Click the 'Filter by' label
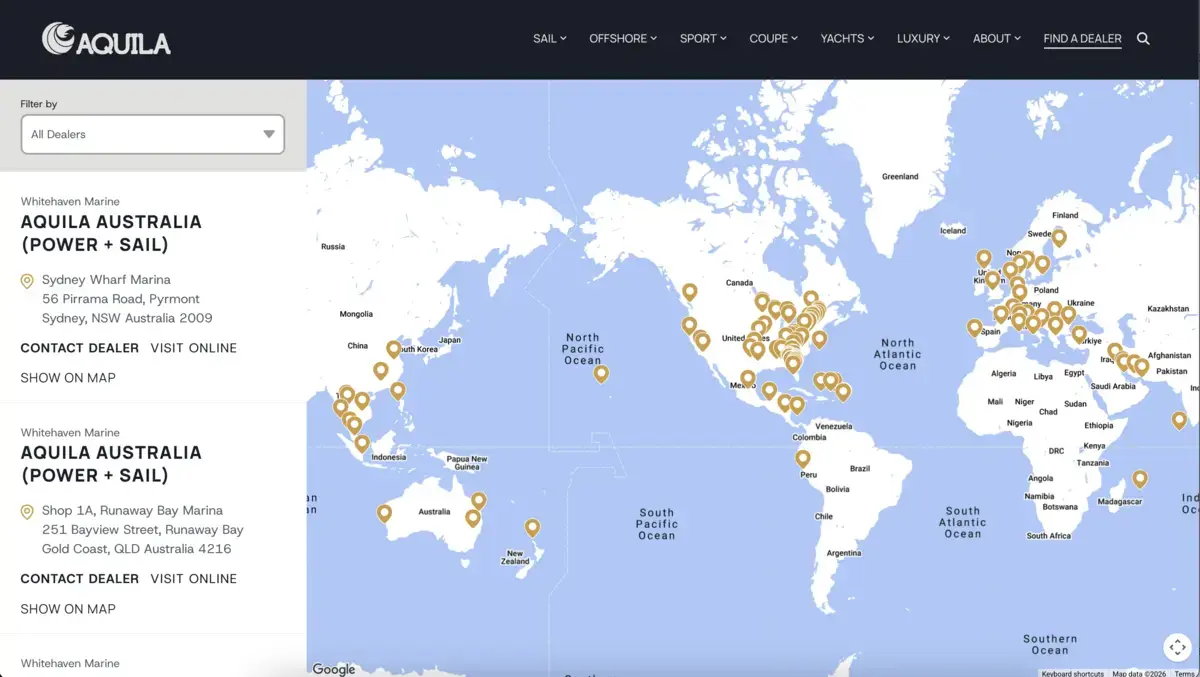Image resolution: width=1200 pixels, height=677 pixels. [x=39, y=104]
